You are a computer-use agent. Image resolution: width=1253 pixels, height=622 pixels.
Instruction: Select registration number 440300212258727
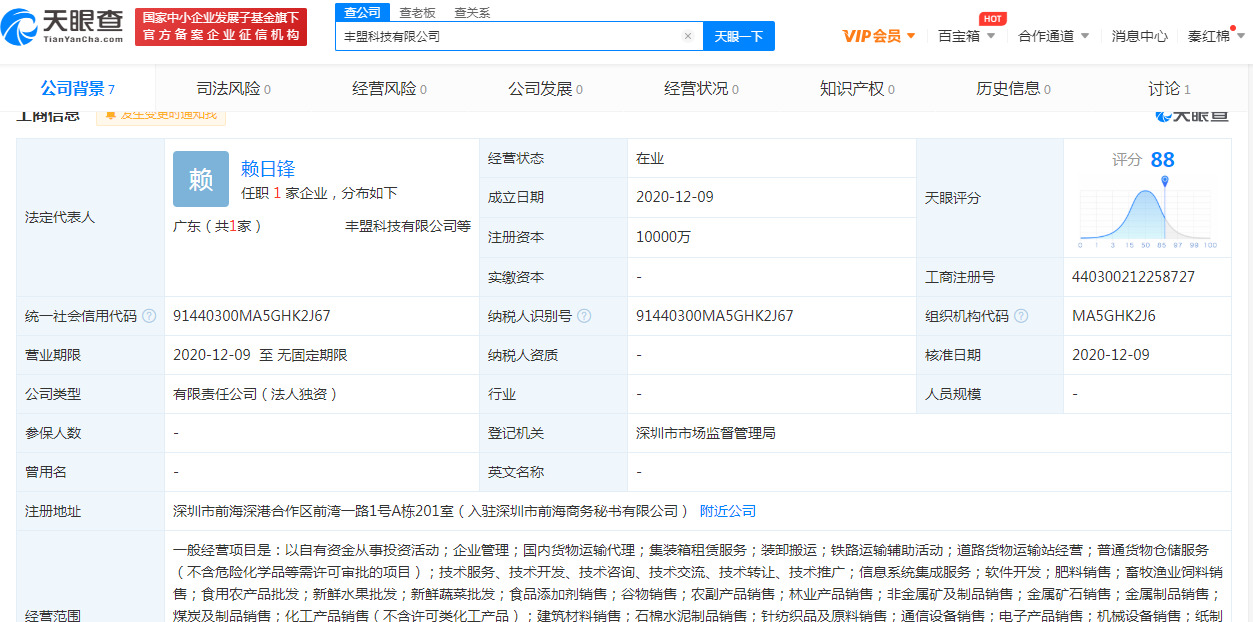tap(1133, 277)
